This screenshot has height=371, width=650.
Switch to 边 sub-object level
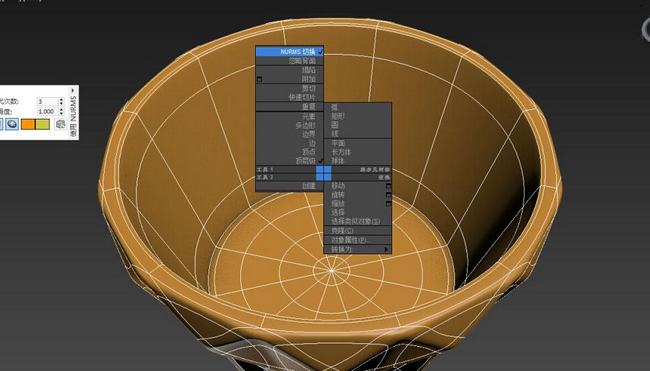[289, 143]
